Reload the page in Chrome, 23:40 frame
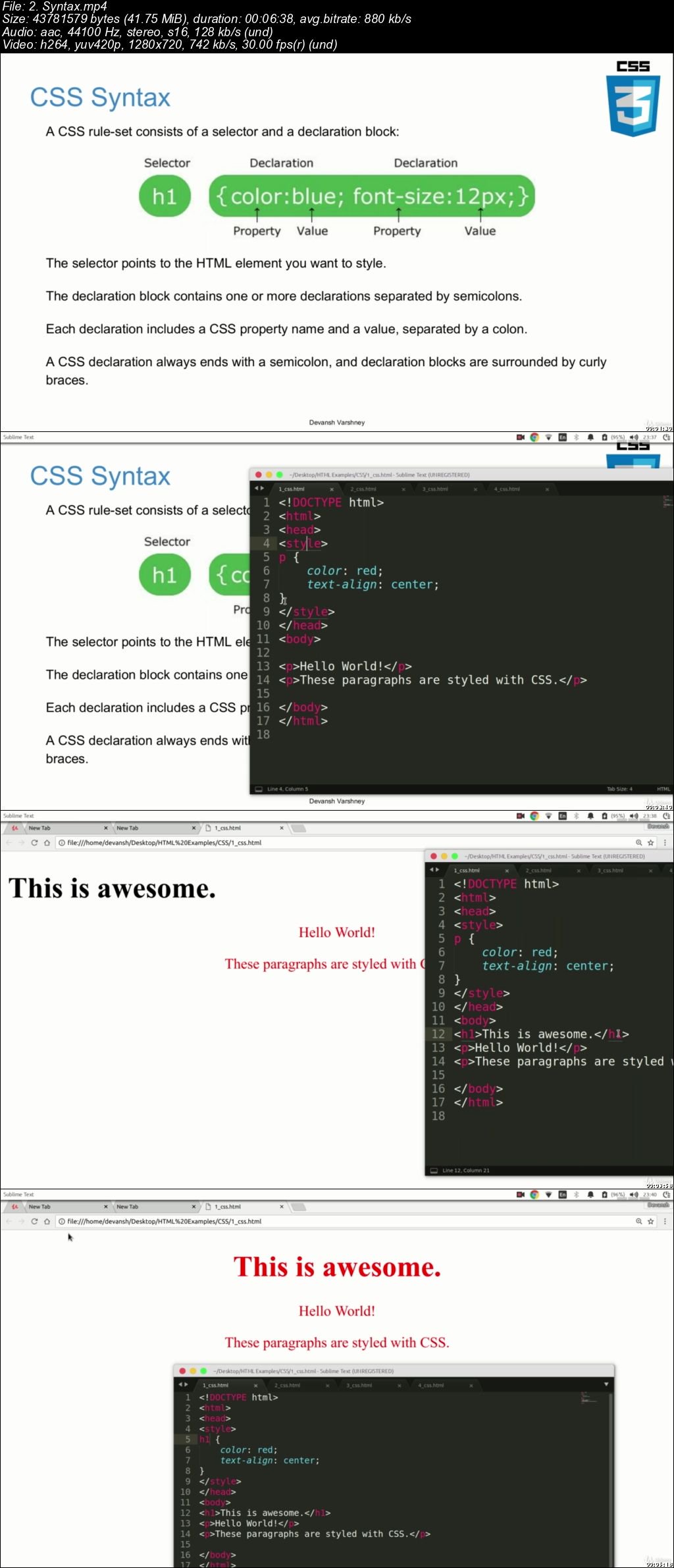 [x=34, y=1221]
